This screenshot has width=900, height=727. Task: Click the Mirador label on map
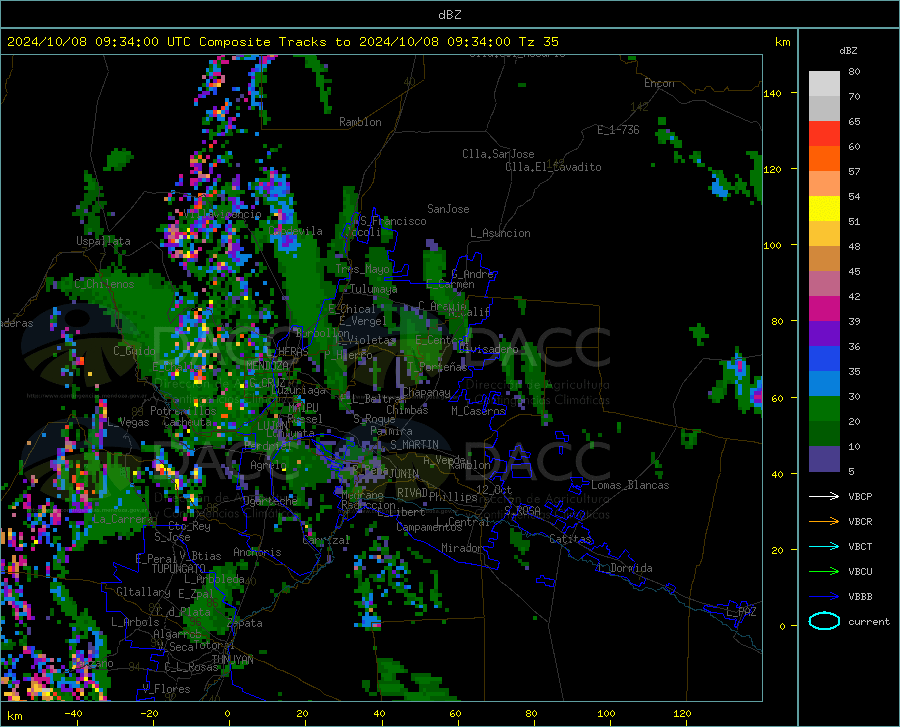[462, 548]
